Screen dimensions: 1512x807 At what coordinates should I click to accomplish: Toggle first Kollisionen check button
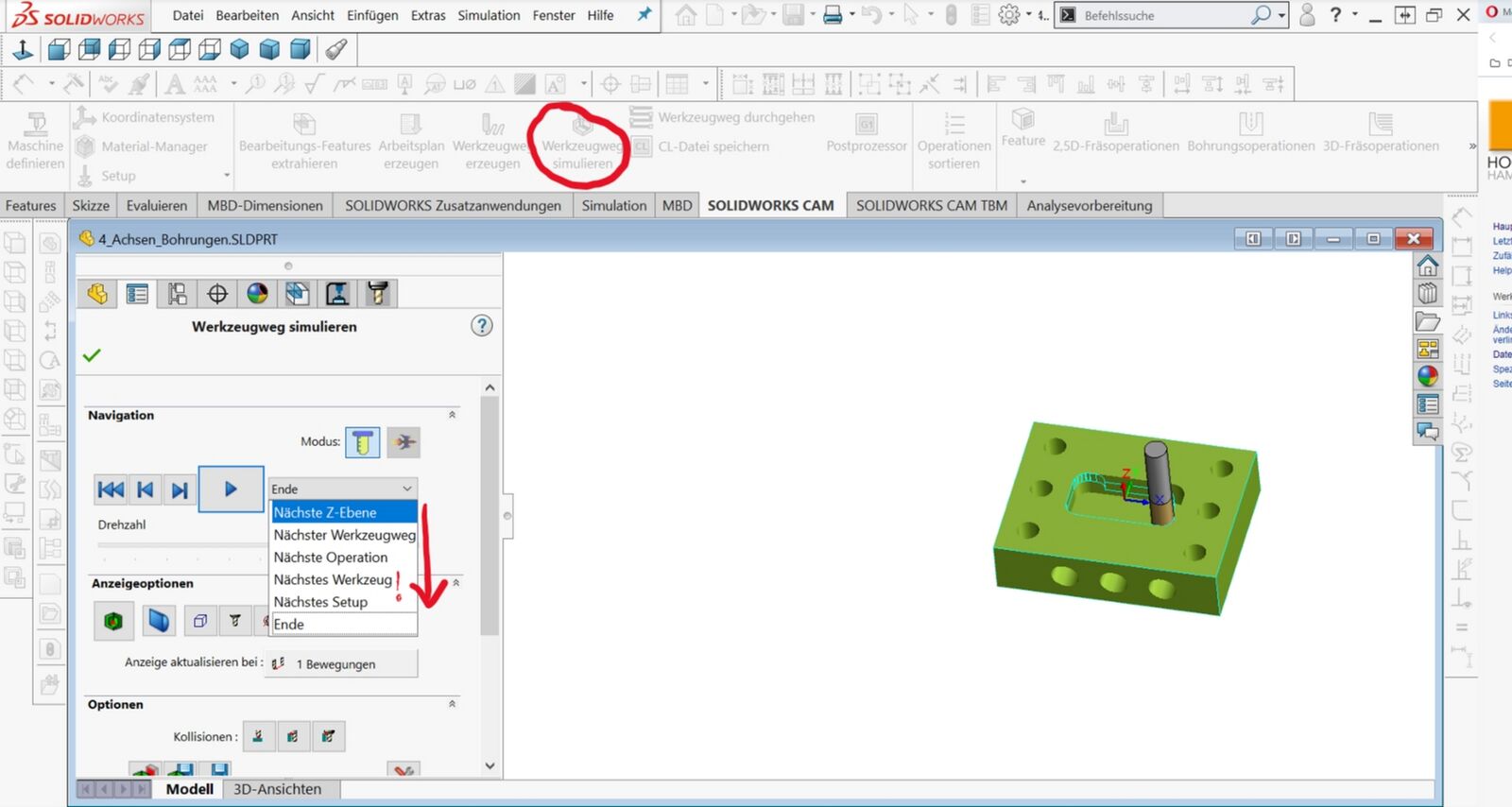point(258,736)
